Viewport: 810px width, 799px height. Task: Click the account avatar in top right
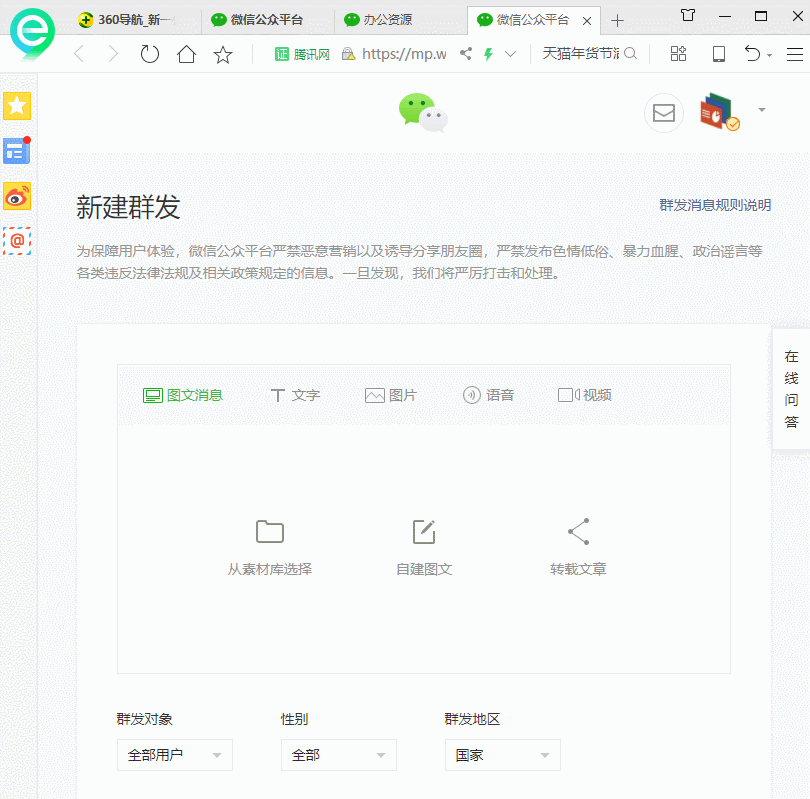[x=717, y=112]
